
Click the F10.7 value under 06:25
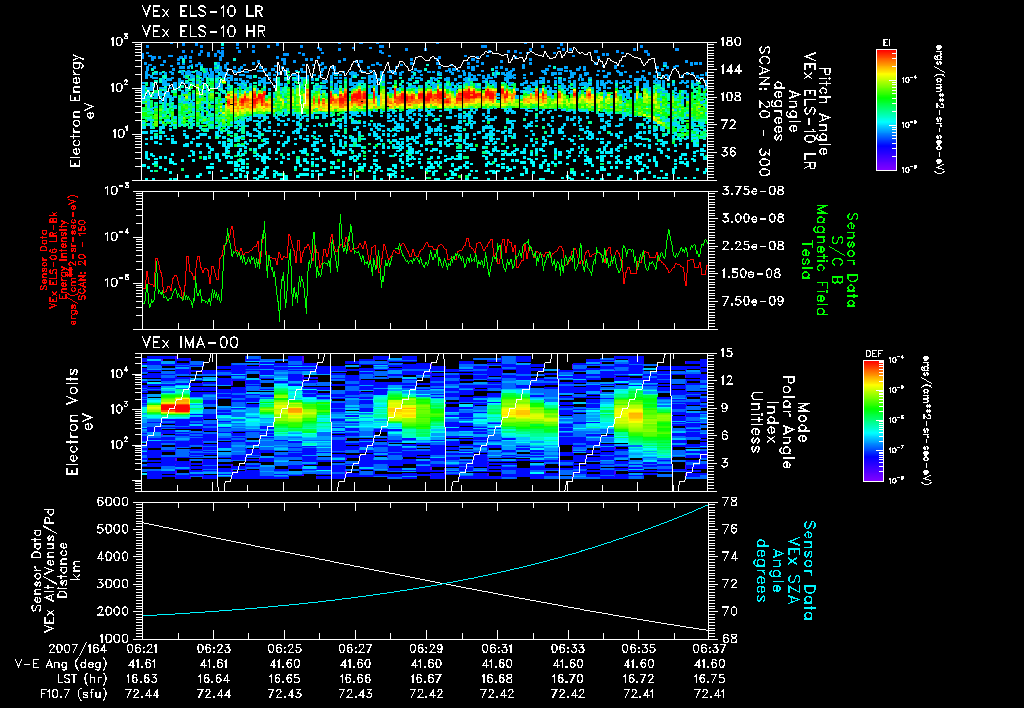(x=284, y=694)
